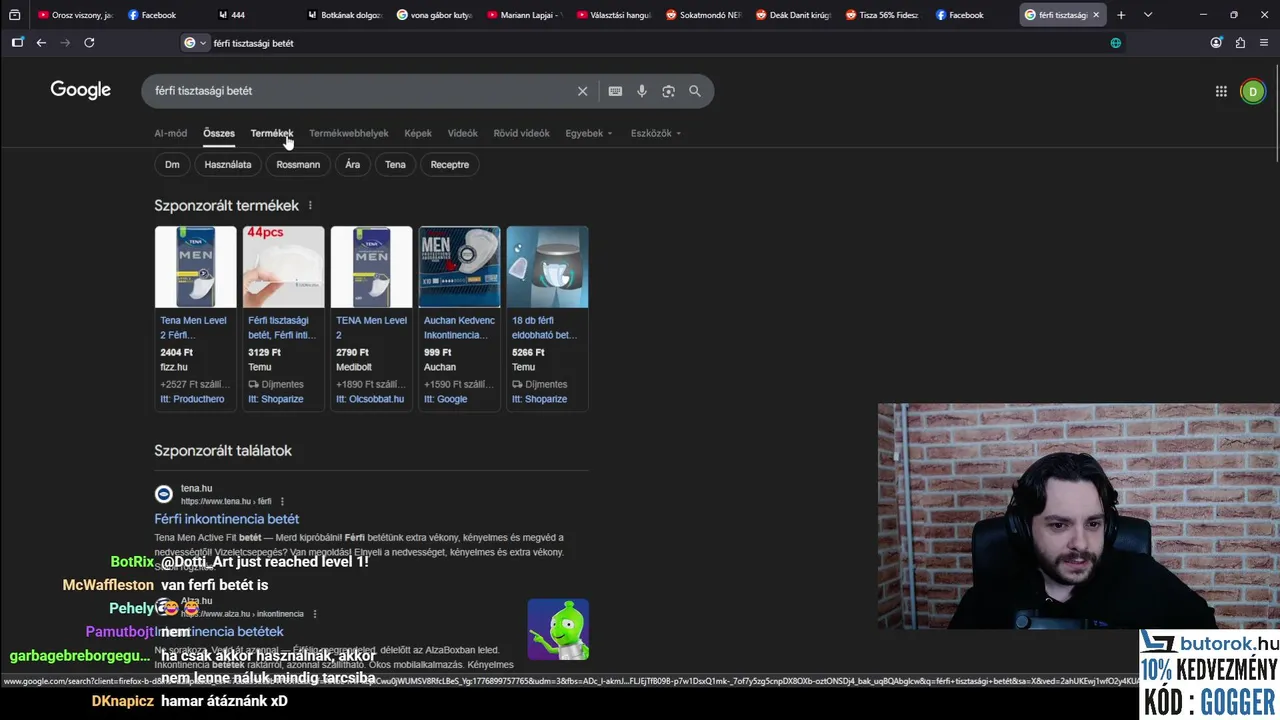
Task: Select the Dm suggestion chip
Action: point(172,164)
